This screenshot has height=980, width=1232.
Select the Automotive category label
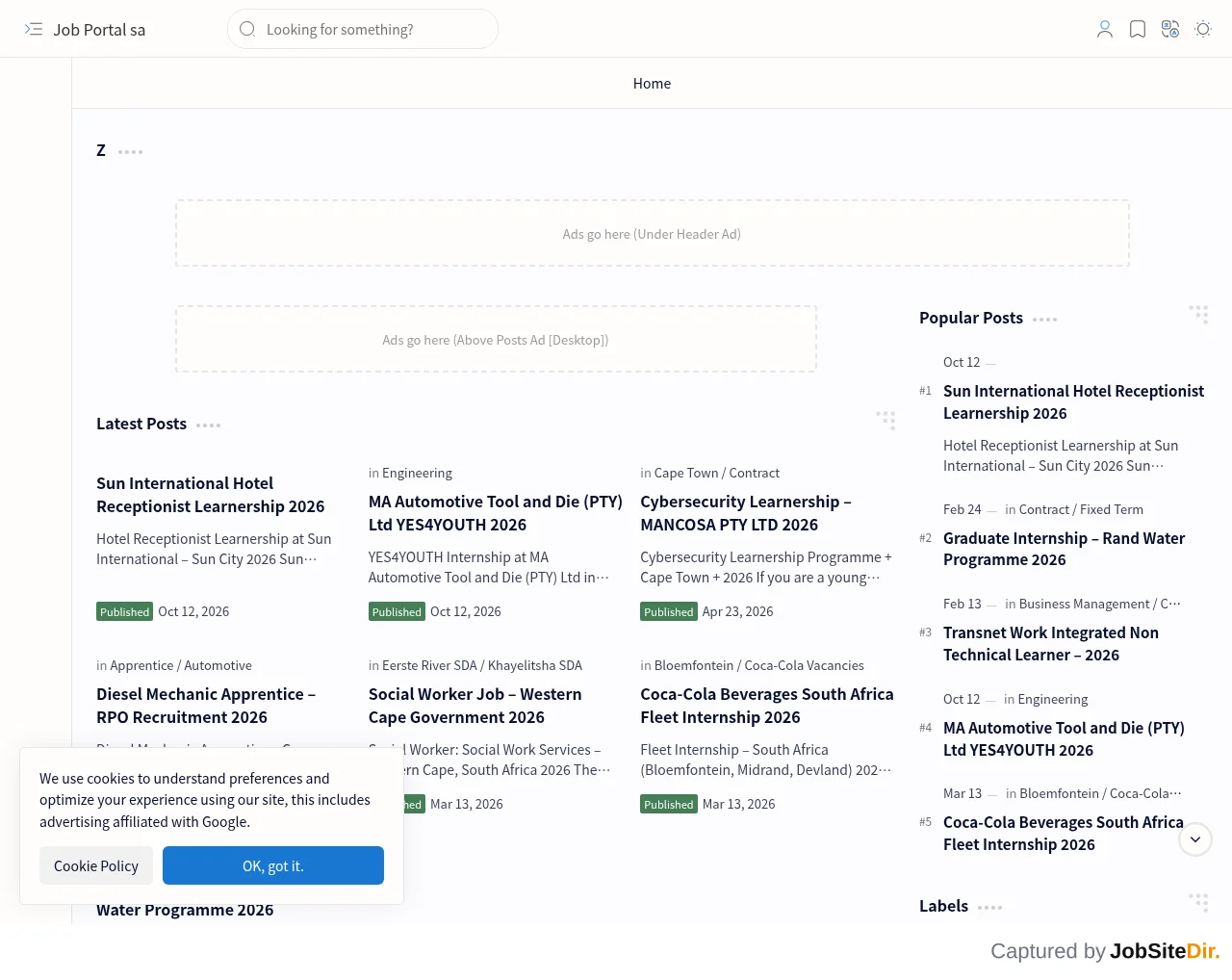click(x=218, y=665)
